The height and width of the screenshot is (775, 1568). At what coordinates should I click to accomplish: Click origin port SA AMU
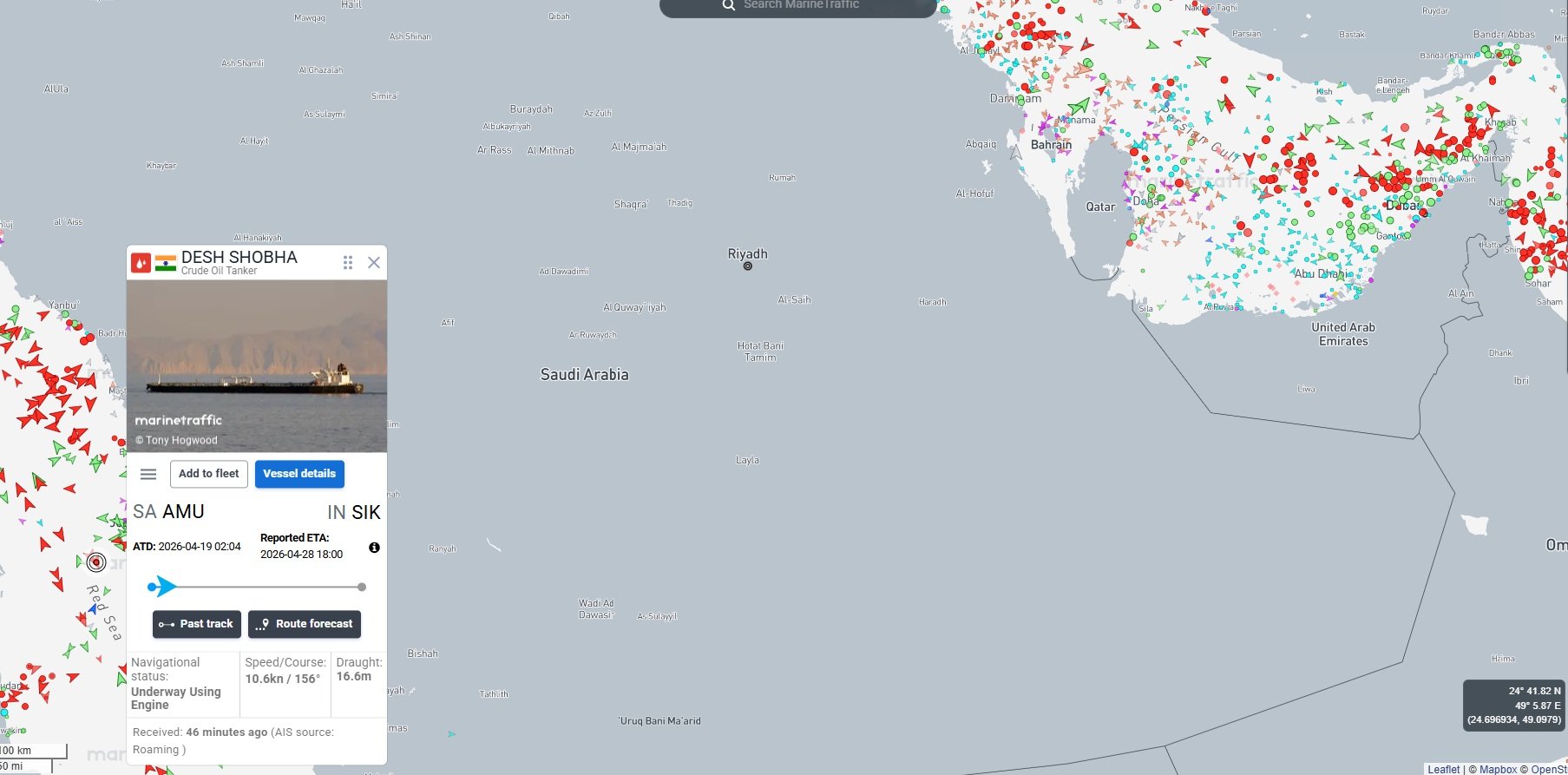click(x=168, y=512)
